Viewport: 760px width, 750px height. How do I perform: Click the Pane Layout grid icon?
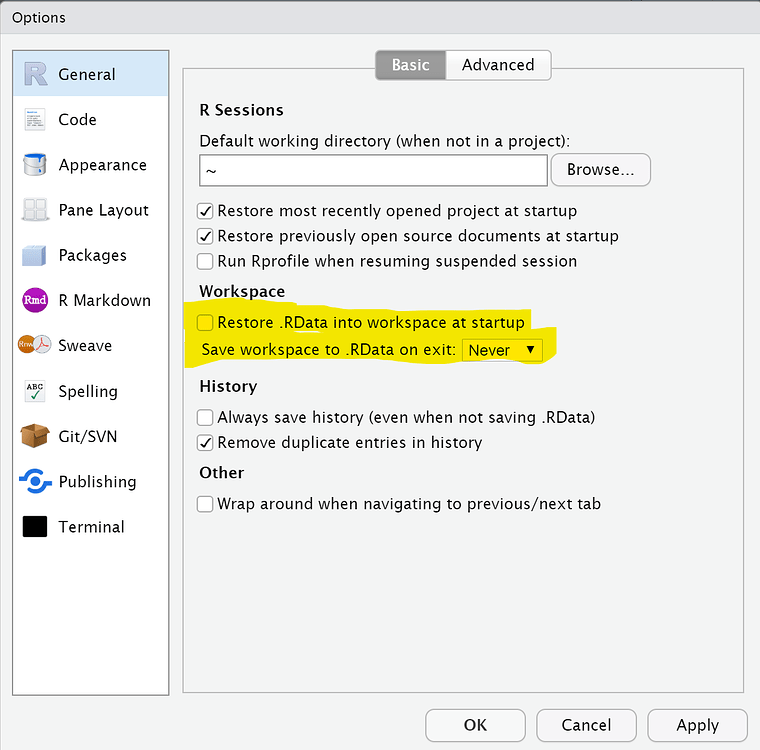tap(35, 210)
